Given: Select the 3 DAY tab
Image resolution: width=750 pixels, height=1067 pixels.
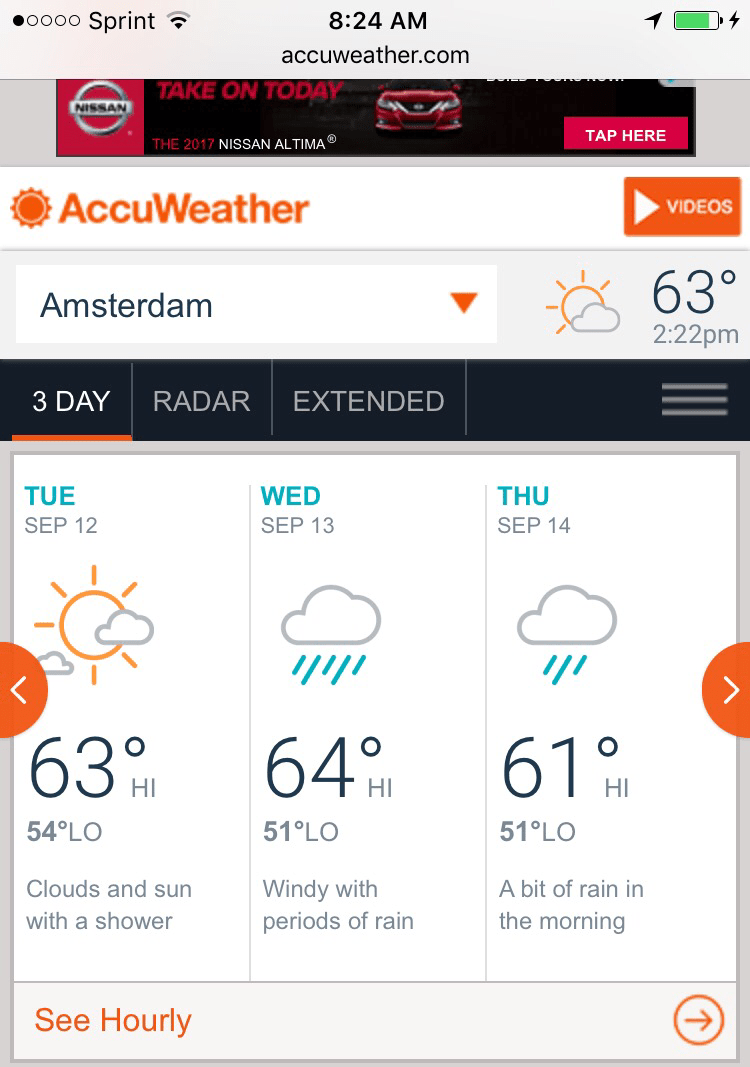Looking at the screenshot, I should tap(71, 401).
